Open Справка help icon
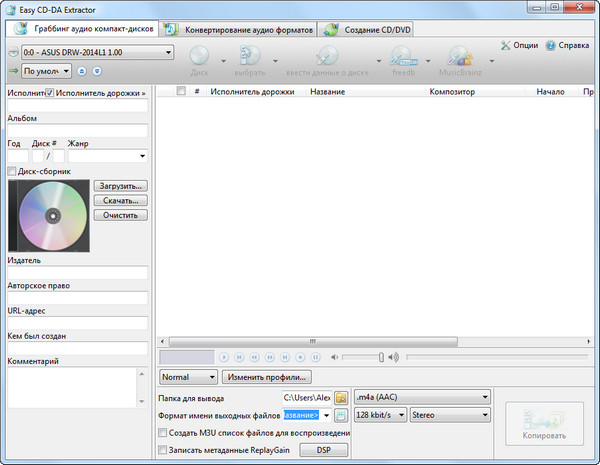600x465 pixels. (x=550, y=45)
